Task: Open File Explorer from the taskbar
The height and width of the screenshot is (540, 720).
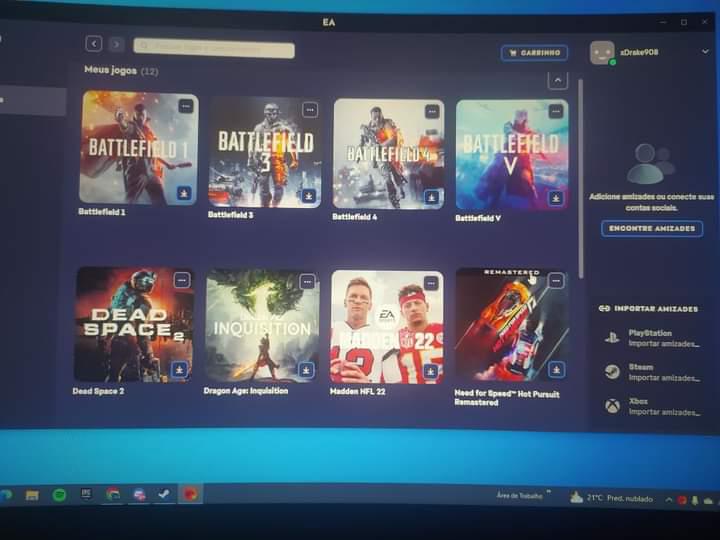Action: 32,495
